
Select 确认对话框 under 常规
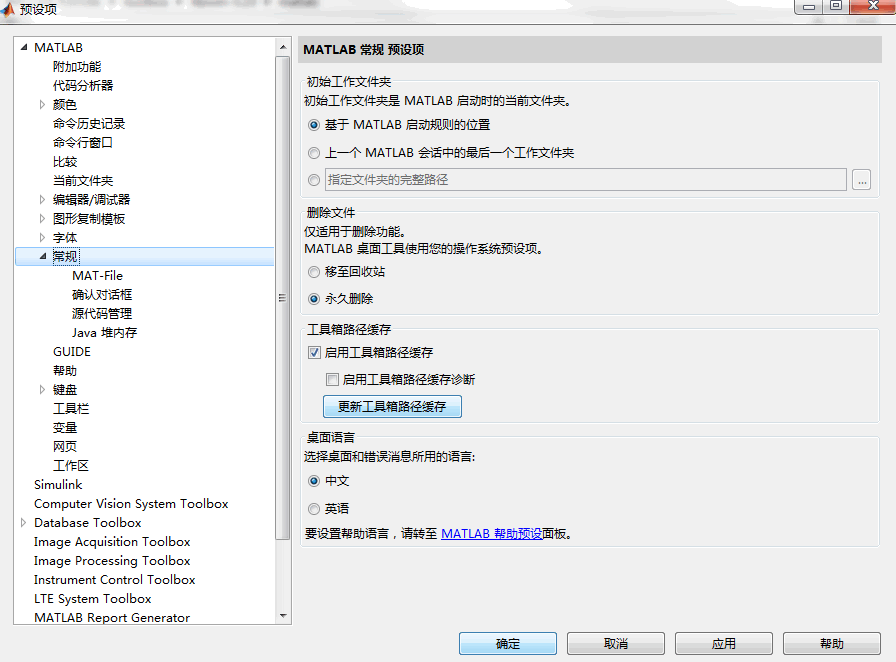(x=102, y=294)
